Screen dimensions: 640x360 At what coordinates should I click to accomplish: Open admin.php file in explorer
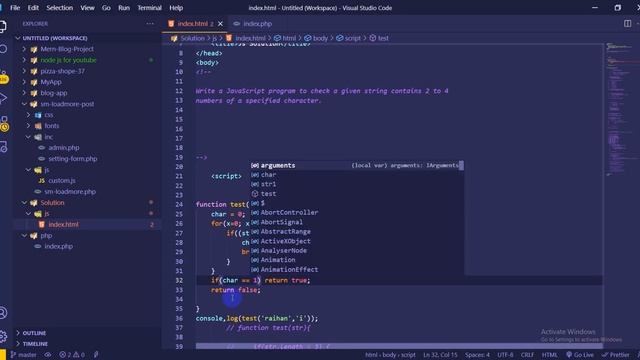(x=64, y=148)
